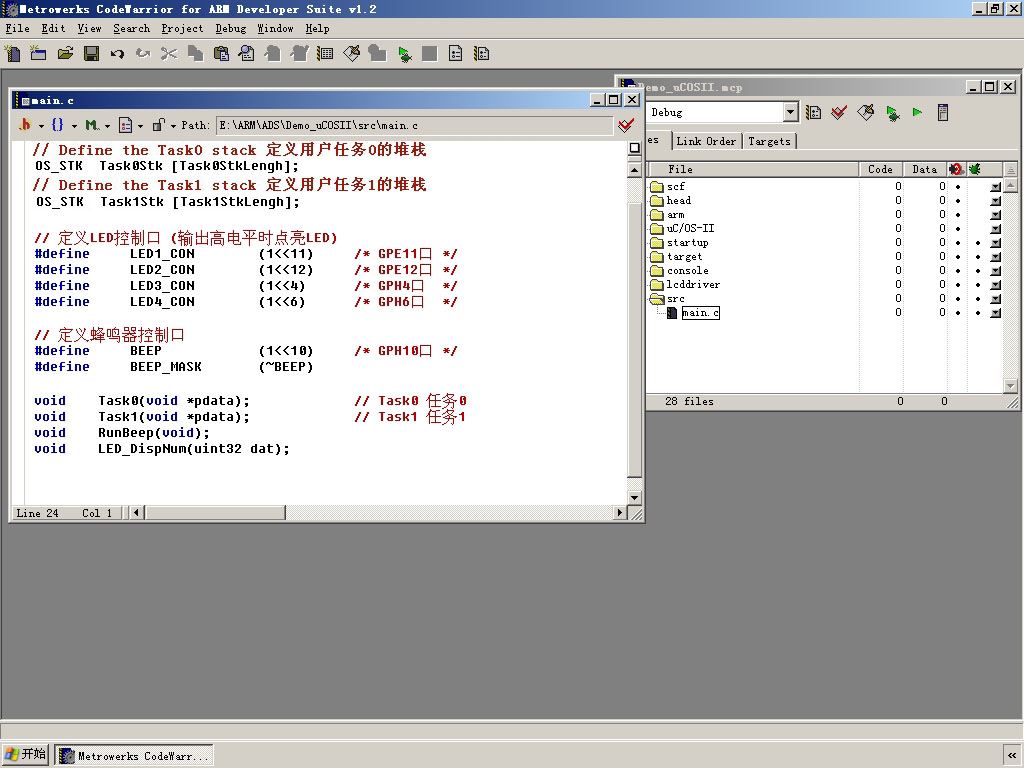Viewport: 1024px width, 768px height.
Task: Open Find using the magnifier icon
Action: tap(247, 54)
